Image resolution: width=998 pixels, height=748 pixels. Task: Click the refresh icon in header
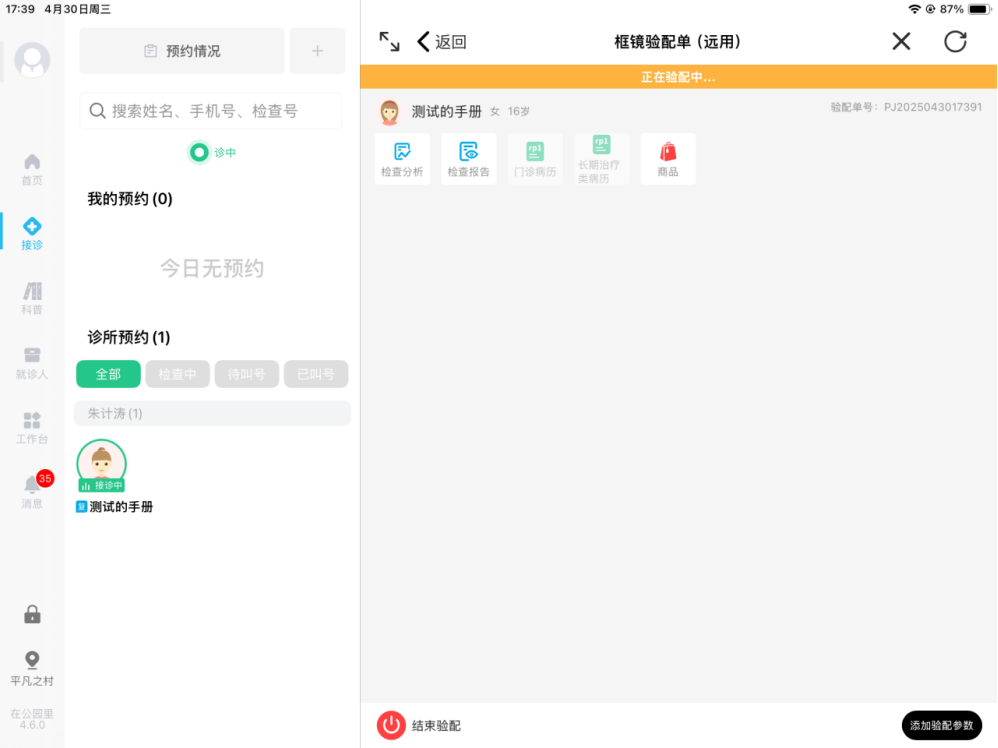(955, 41)
